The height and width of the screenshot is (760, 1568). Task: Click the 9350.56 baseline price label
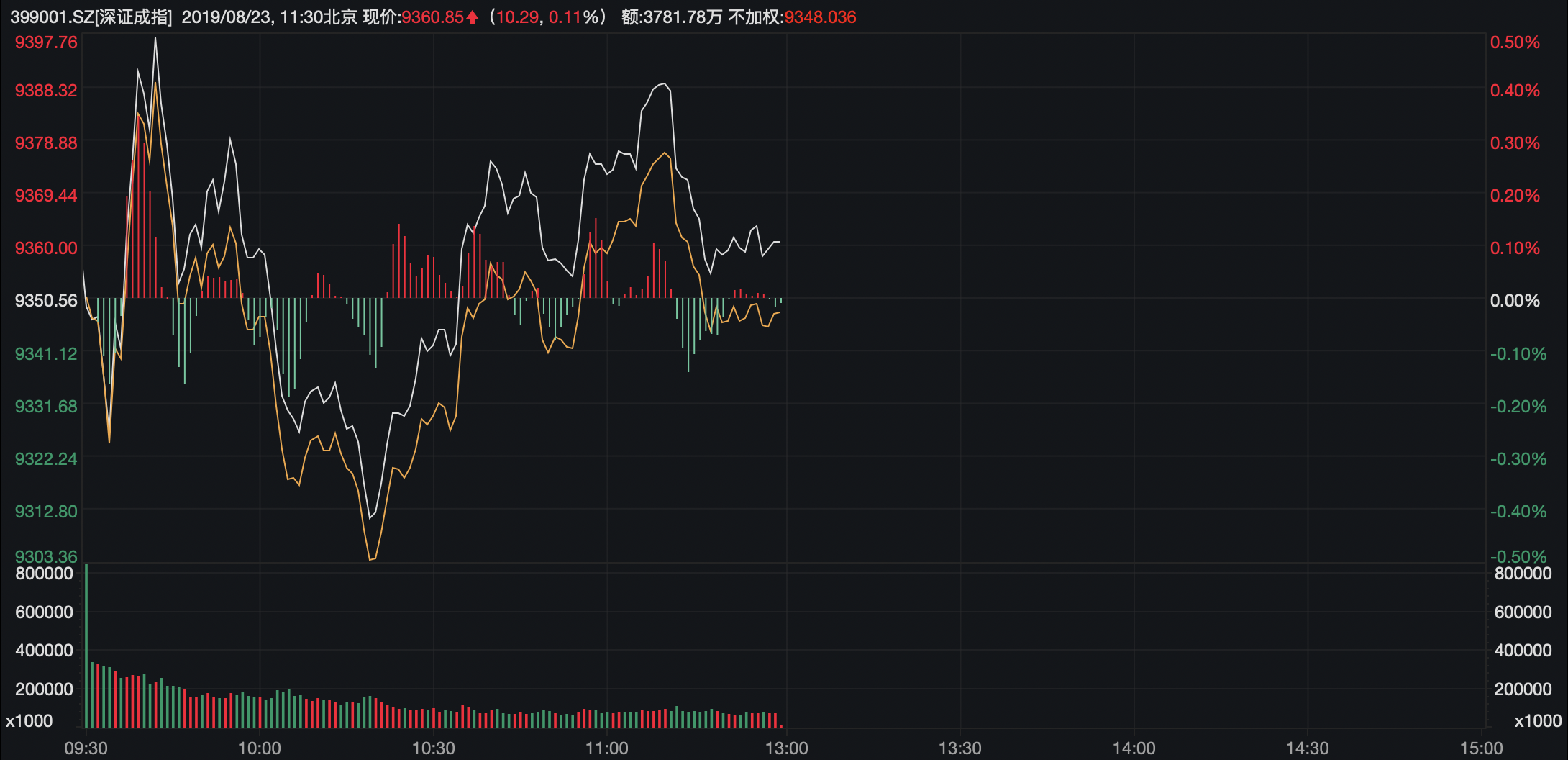tap(46, 301)
